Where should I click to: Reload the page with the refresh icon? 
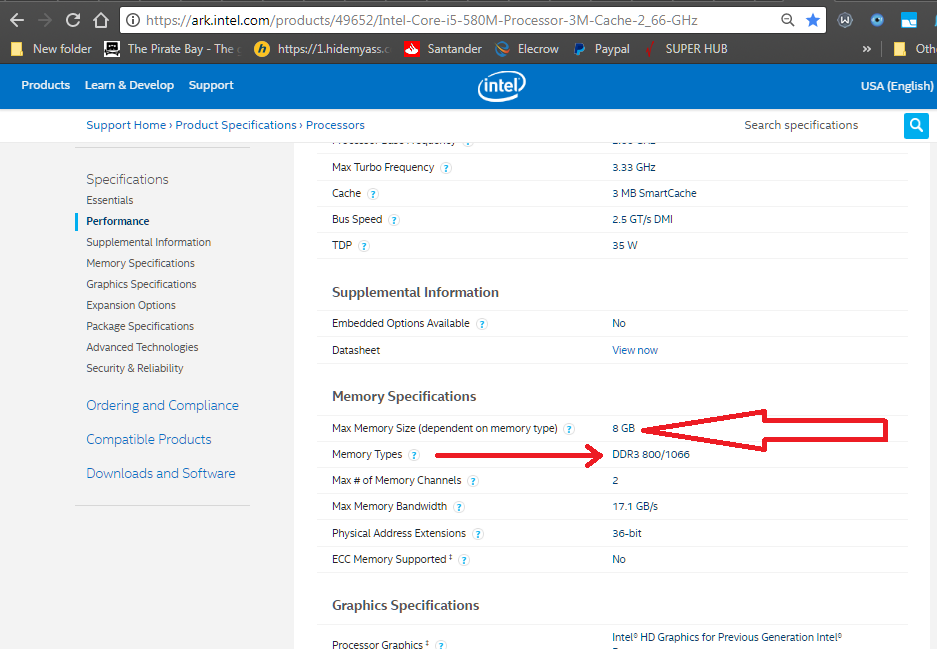click(x=73, y=20)
